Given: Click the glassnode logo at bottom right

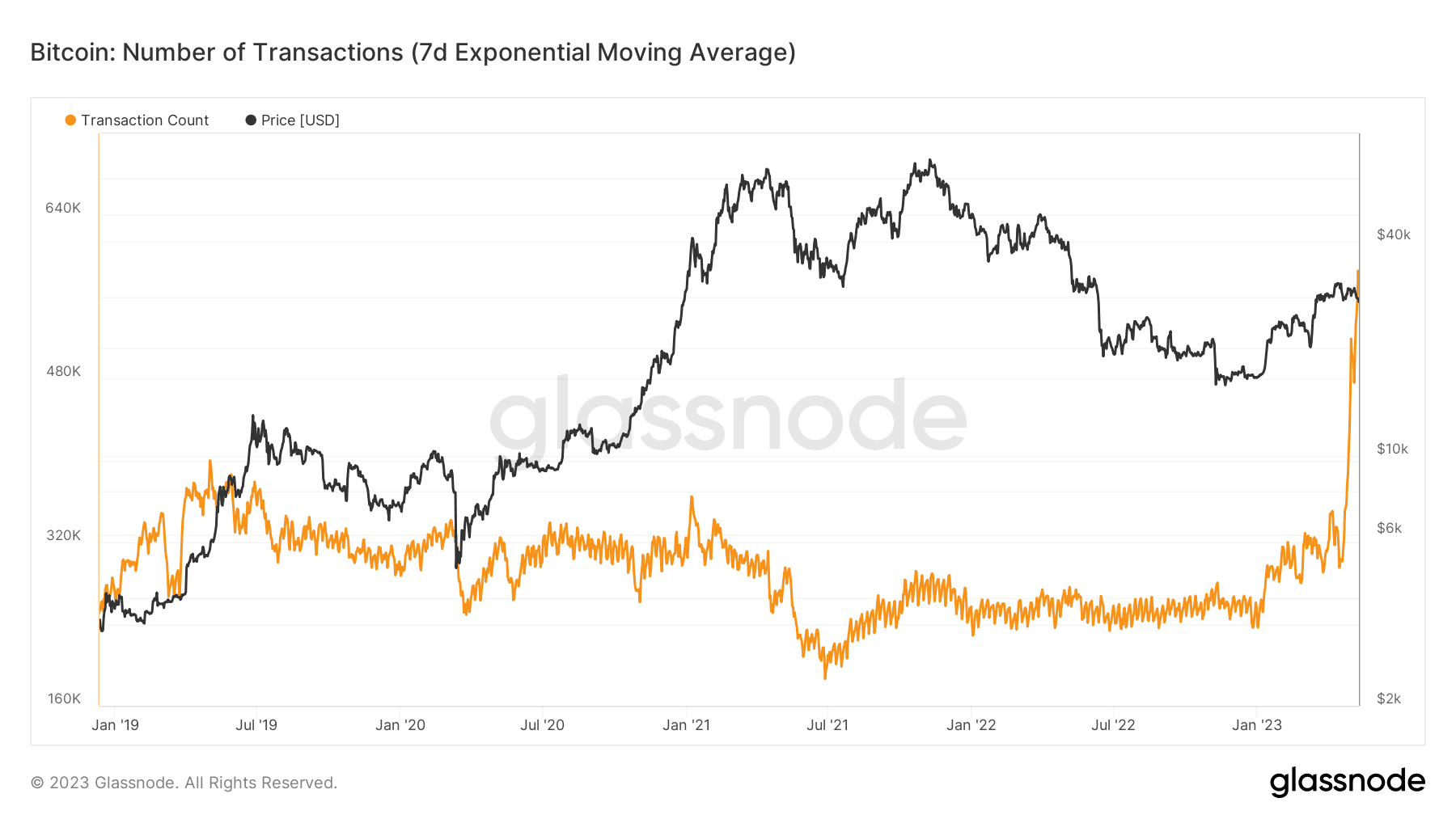Looking at the screenshot, I should (x=1347, y=782).
